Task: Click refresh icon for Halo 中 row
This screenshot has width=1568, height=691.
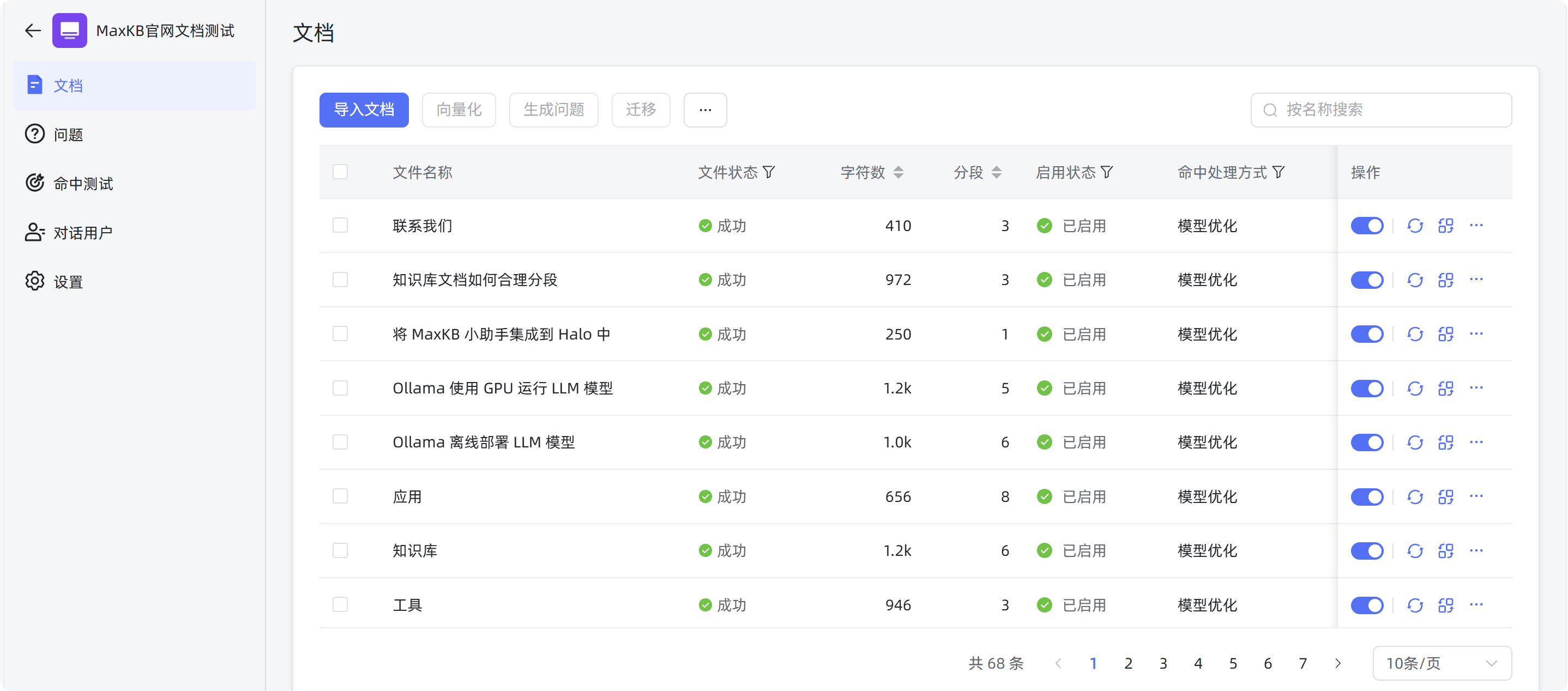Action: [x=1415, y=334]
